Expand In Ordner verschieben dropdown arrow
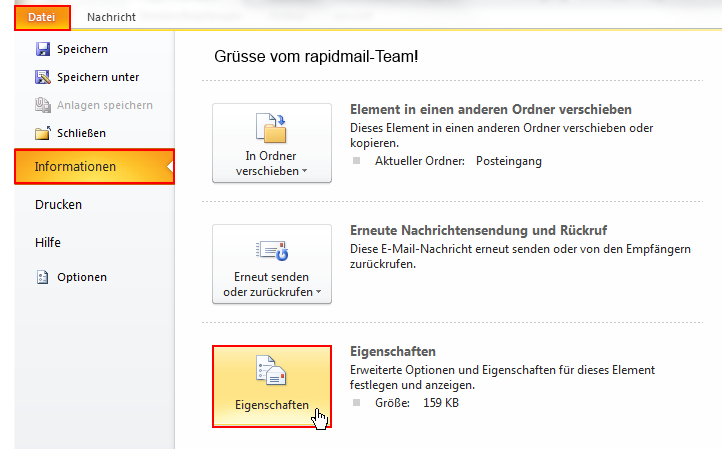The height and width of the screenshot is (449, 722). pyautogui.click(x=304, y=171)
